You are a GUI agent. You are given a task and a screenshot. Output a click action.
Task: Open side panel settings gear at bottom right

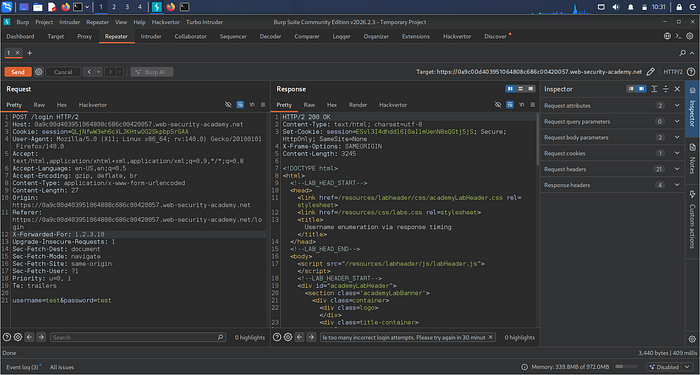tap(692, 339)
